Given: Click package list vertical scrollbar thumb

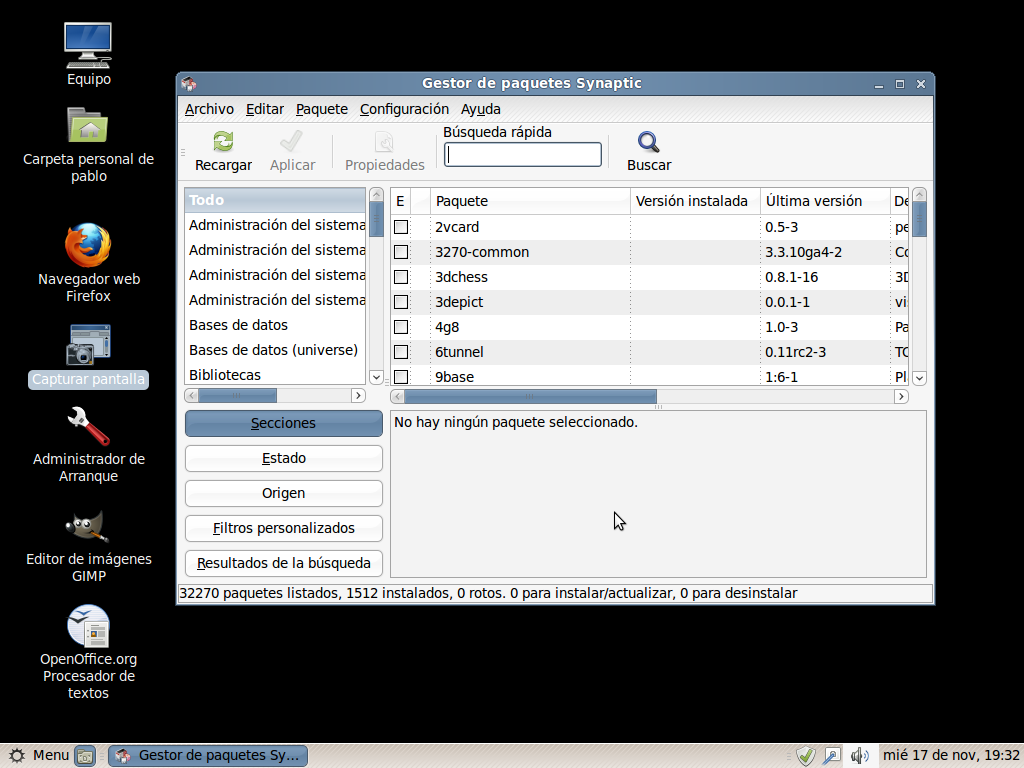Looking at the screenshot, I should click(920, 219).
